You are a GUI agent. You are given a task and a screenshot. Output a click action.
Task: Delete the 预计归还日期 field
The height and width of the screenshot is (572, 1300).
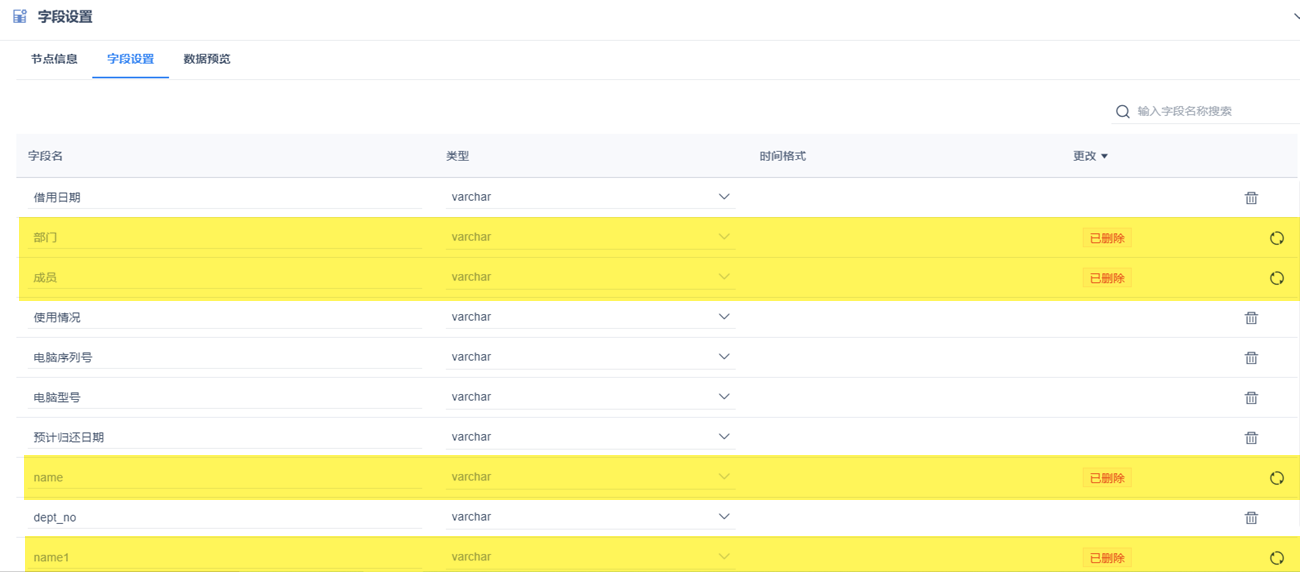click(1251, 438)
